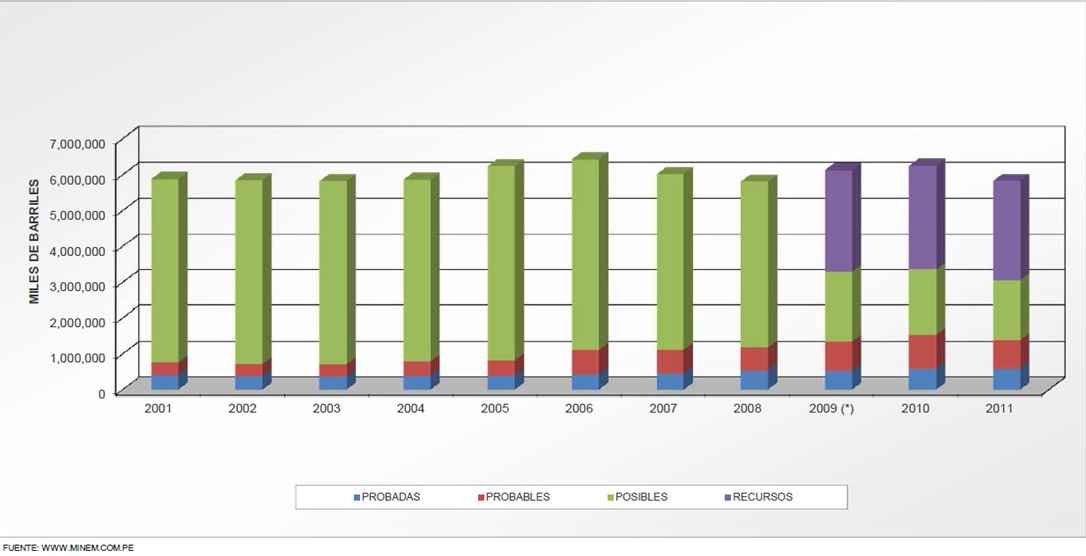1086x556 pixels.
Task: Click the green segment of the 2010 bar
Action: (x=922, y=302)
